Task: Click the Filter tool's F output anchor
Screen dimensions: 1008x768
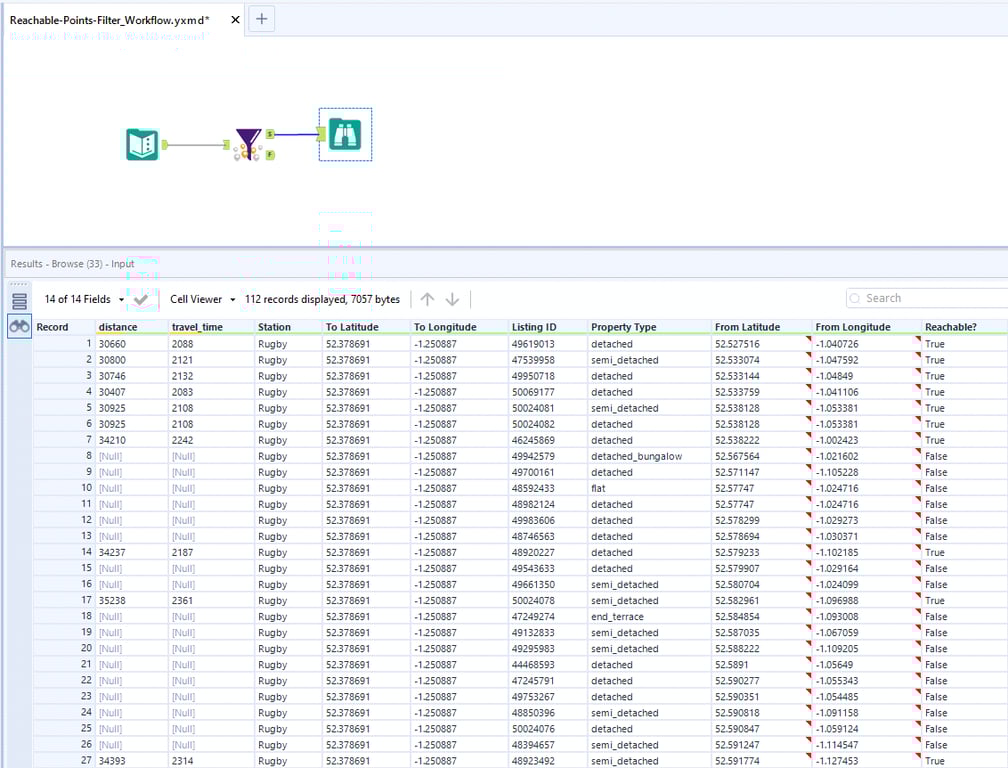Action: point(270,155)
